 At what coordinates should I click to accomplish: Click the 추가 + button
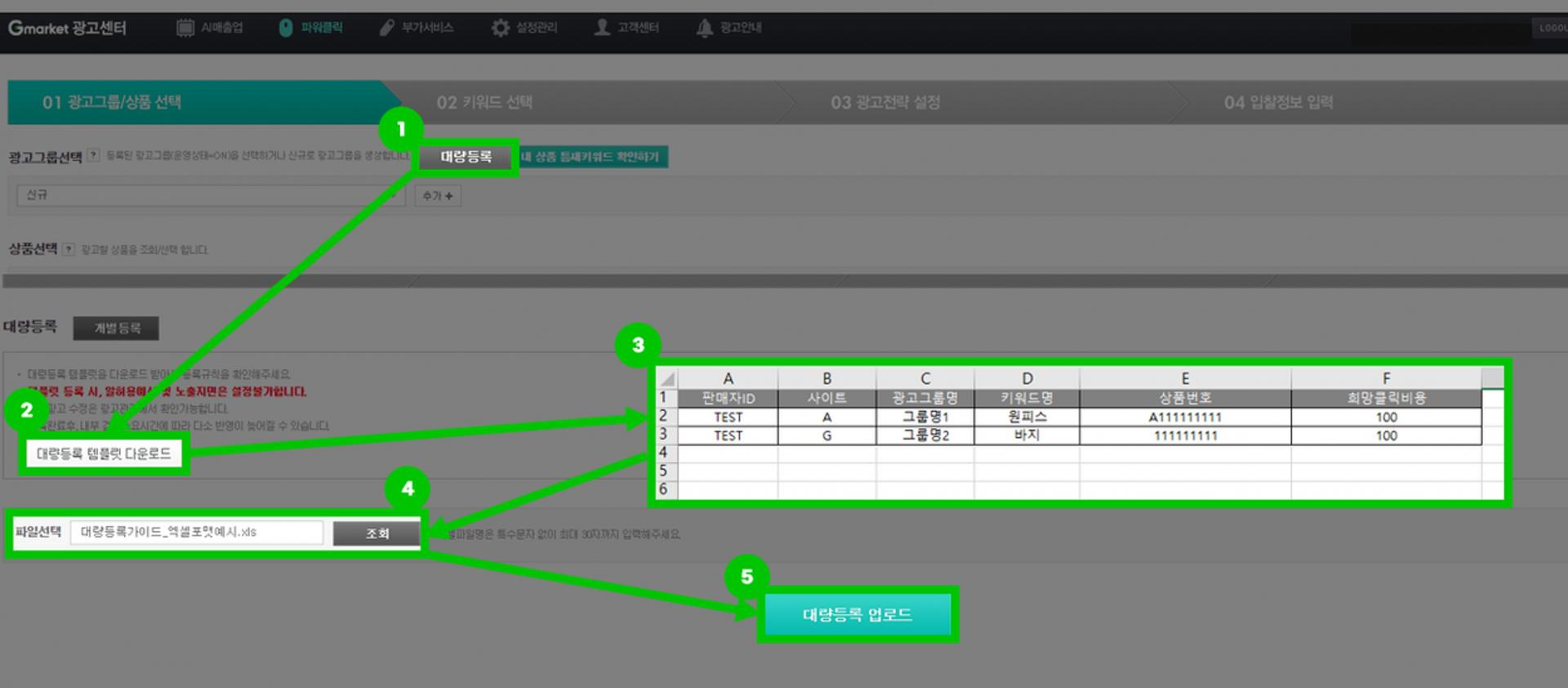(438, 196)
